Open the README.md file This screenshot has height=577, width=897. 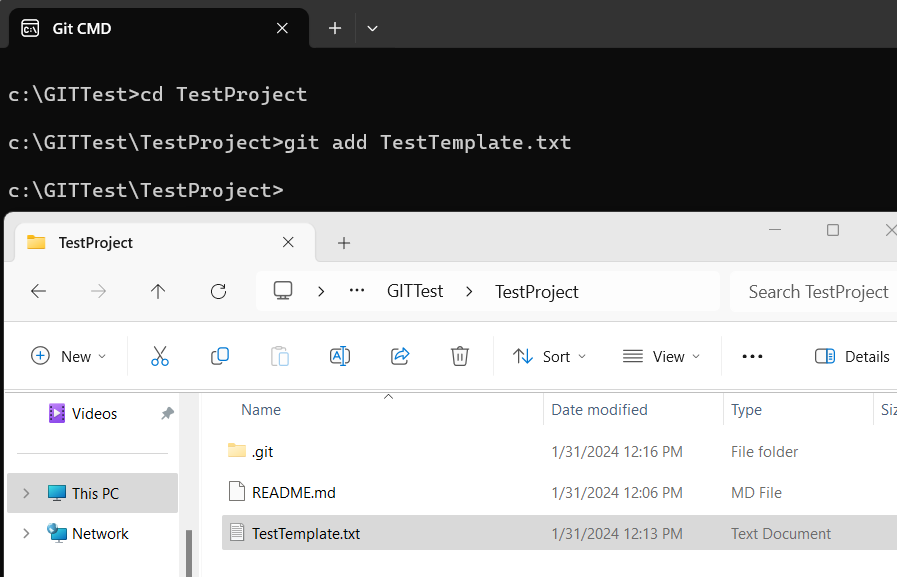point(294,492)
